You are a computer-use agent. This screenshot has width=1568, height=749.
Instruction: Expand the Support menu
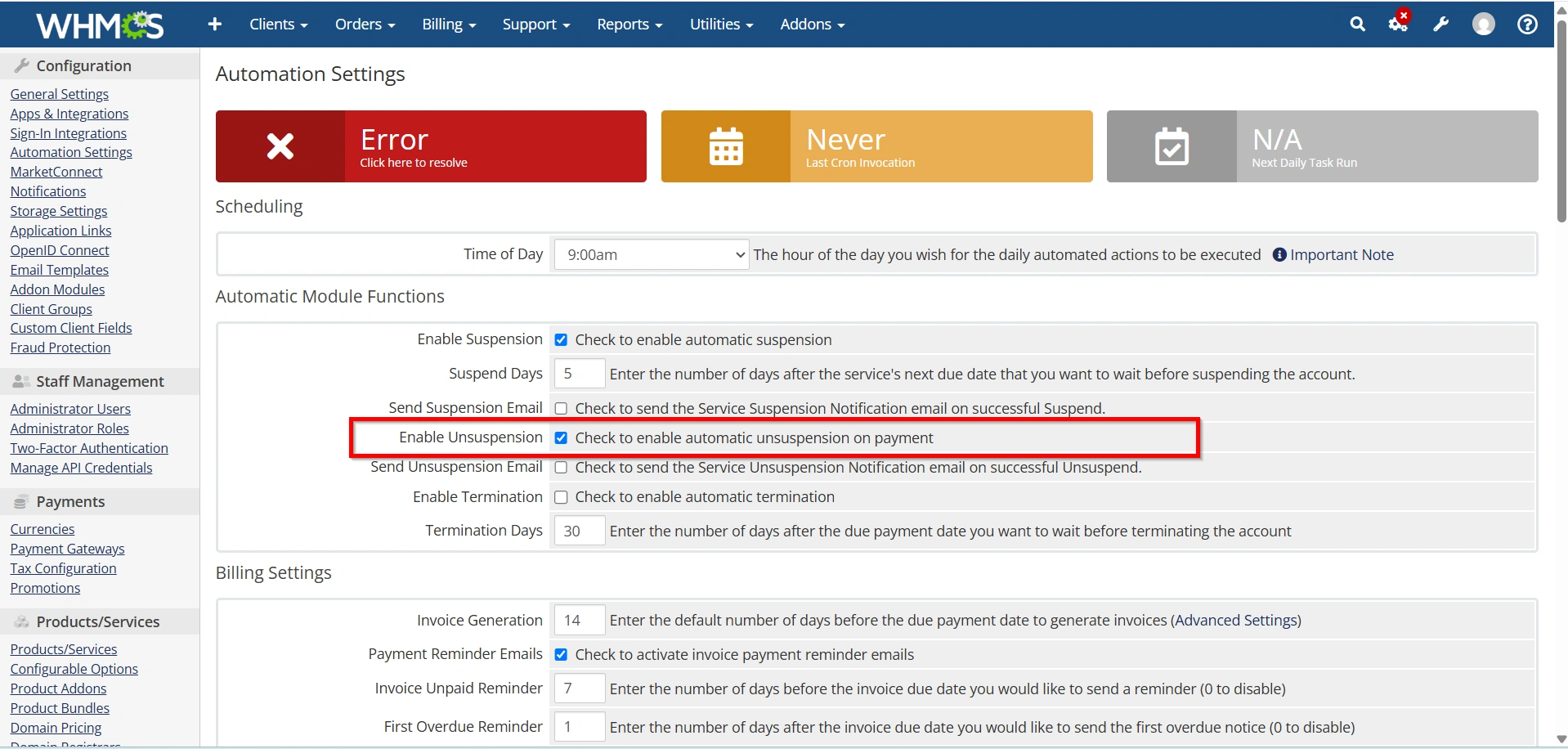(536, 25)
